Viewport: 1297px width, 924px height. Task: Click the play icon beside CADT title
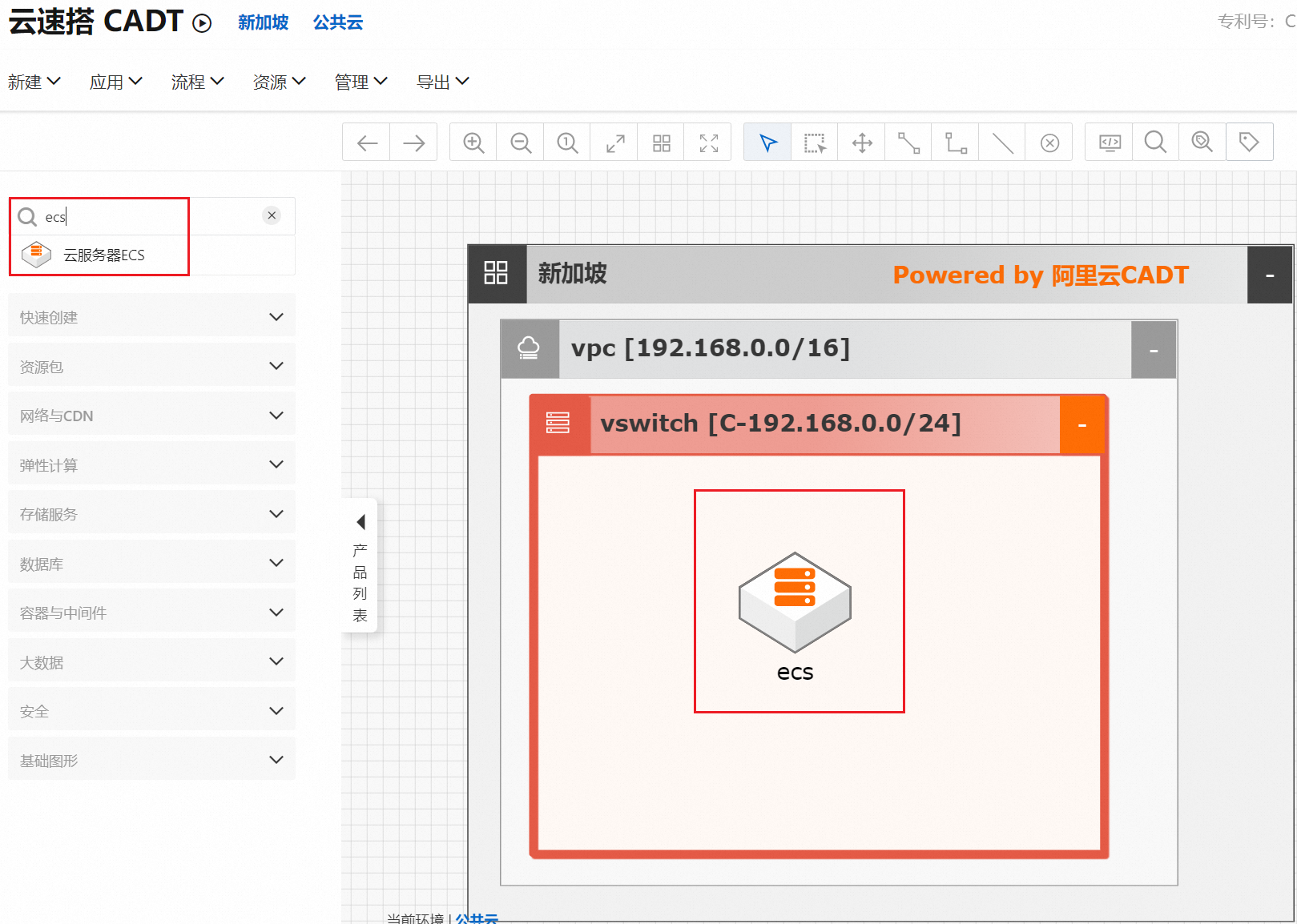[x=202, y=23]
